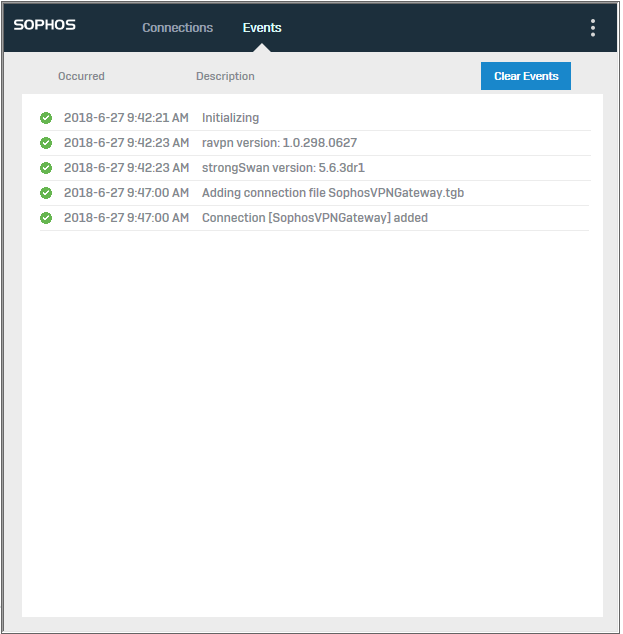623x634 pixels.
Task: Select the Initializing event description
Action: coord(230,118)
